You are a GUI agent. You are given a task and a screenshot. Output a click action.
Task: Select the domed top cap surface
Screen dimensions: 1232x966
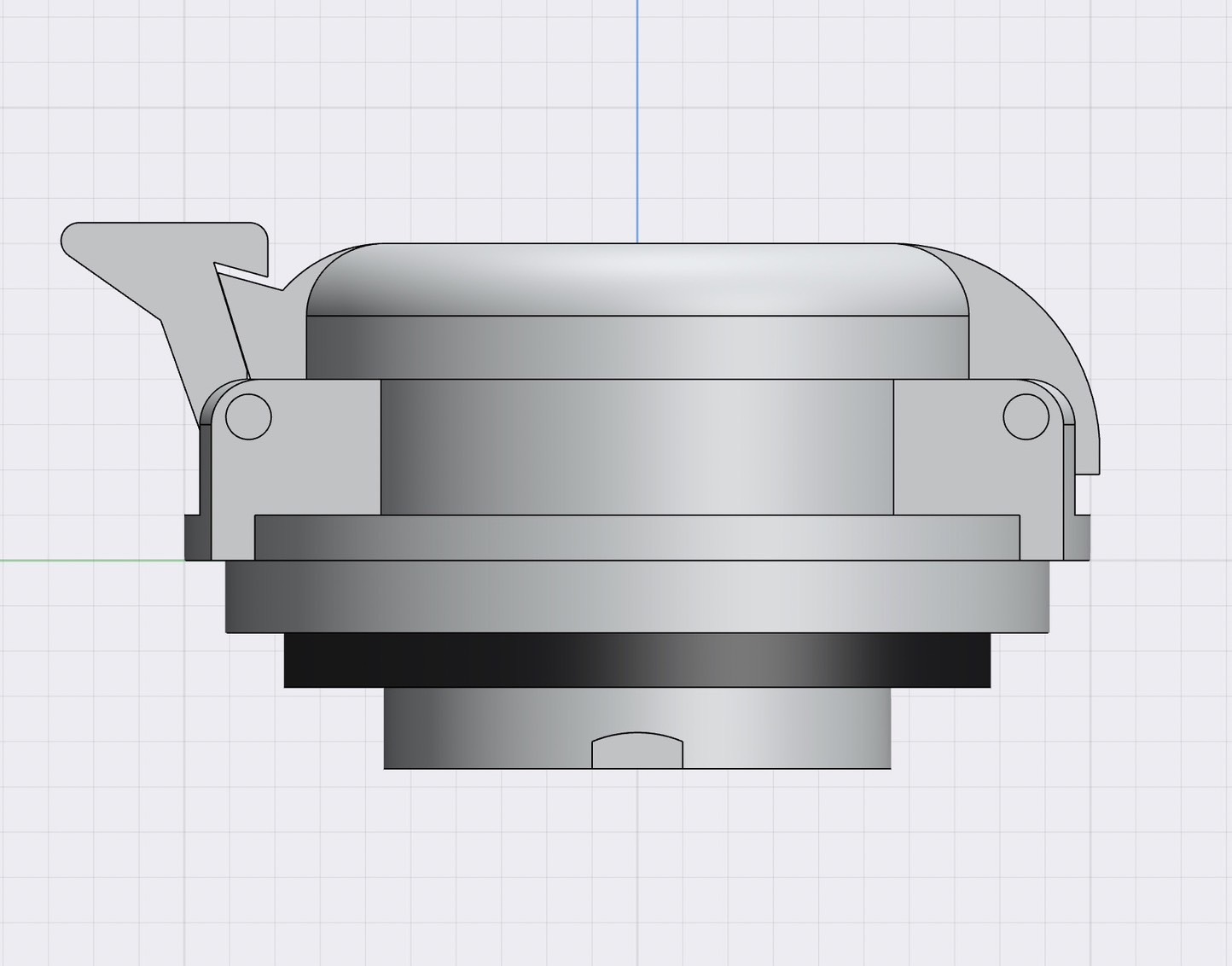636,278
